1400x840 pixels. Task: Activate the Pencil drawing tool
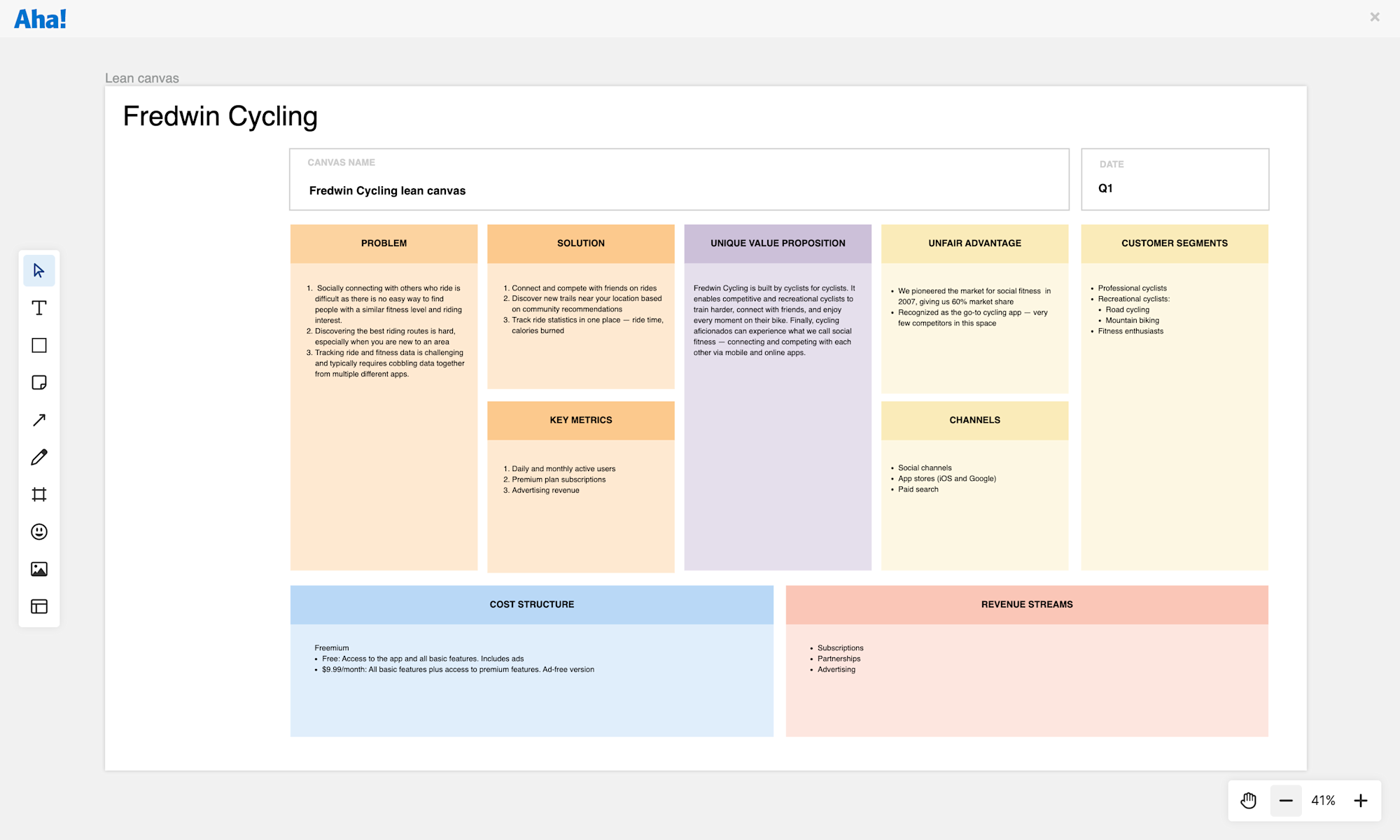click(x=39, y=457)
